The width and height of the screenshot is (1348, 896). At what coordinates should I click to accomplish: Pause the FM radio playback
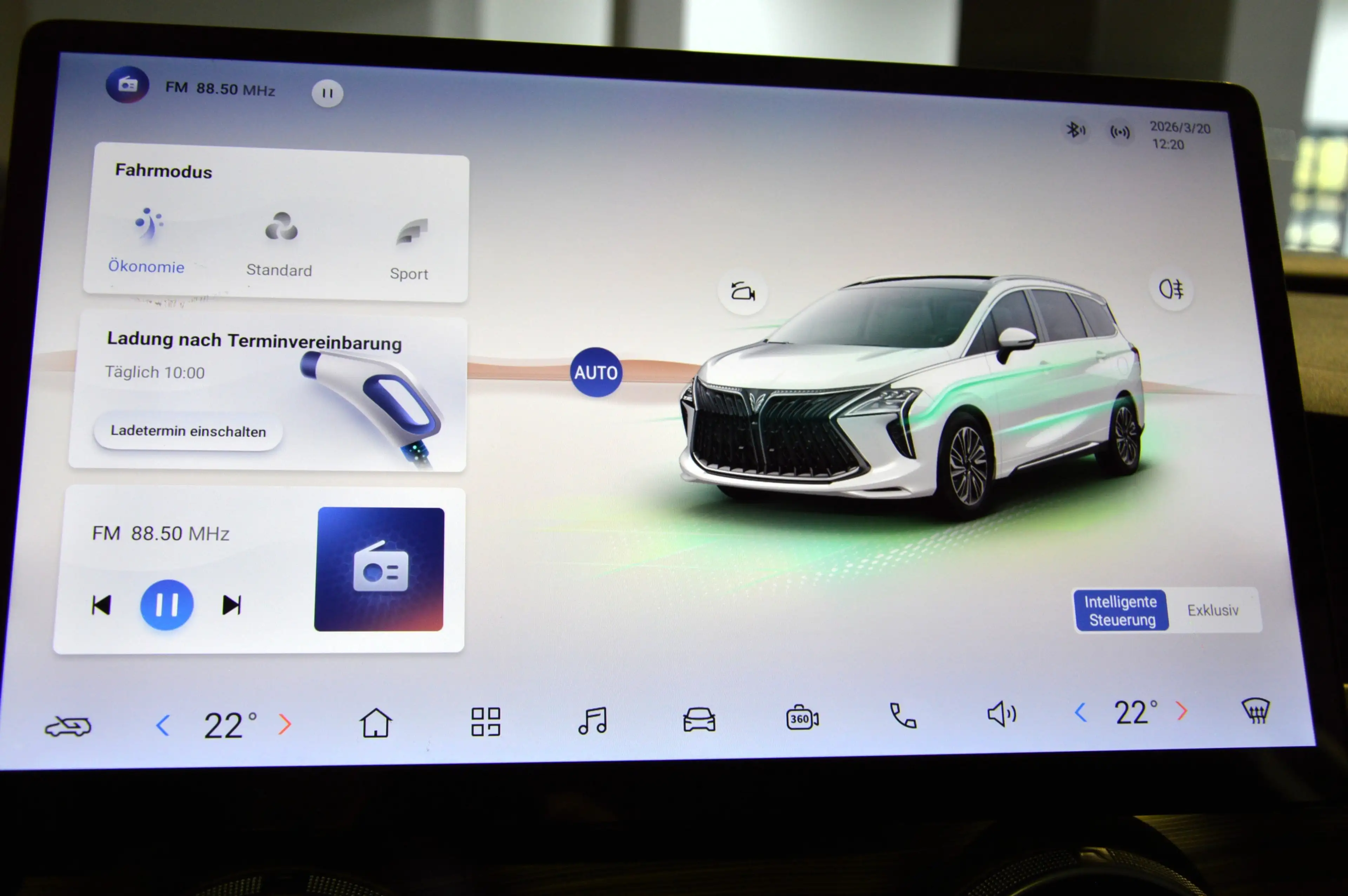click(167, 605)
